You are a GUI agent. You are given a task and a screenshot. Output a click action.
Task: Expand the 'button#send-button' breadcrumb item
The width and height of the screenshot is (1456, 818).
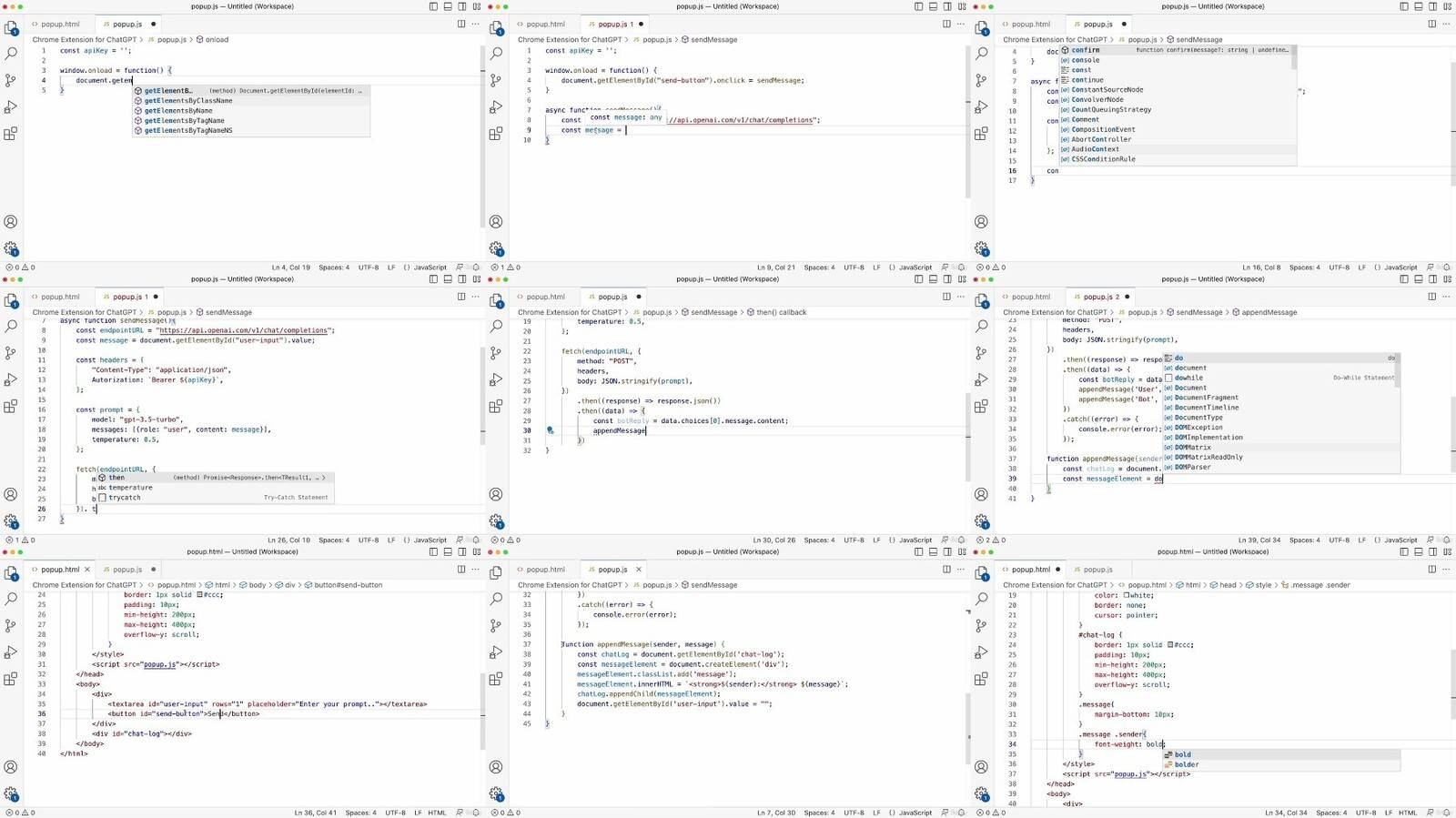point(348,585)
